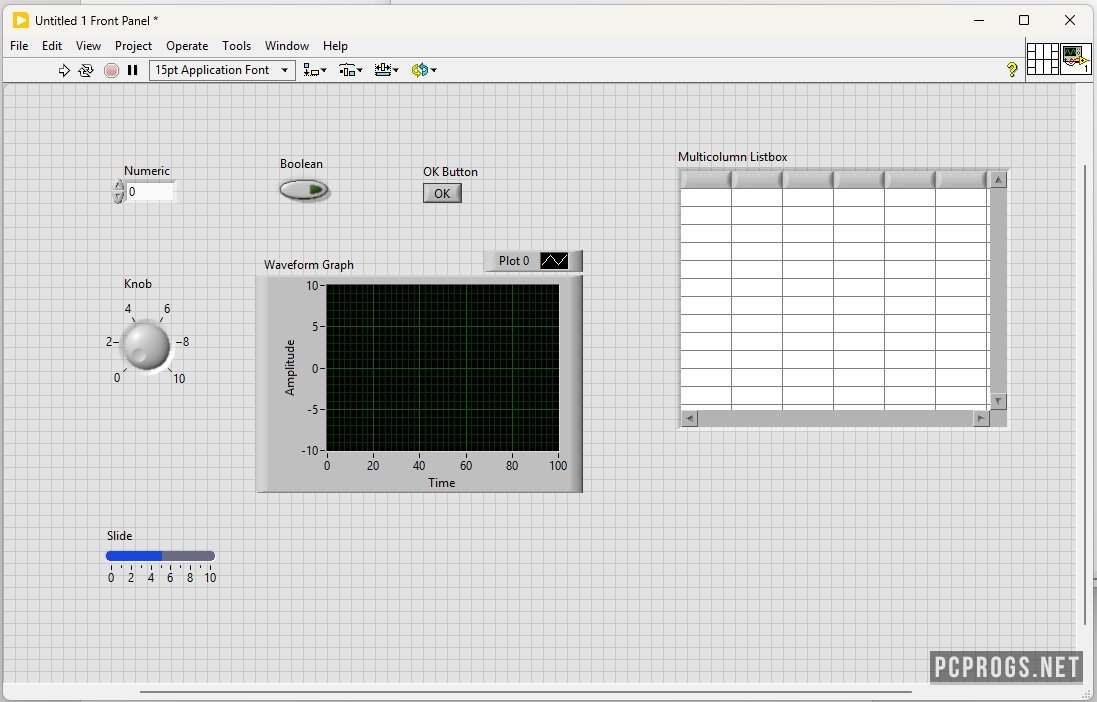Open the Operate menu
The width and height of the screenshot is (1097, 702).
pos(187,46)
